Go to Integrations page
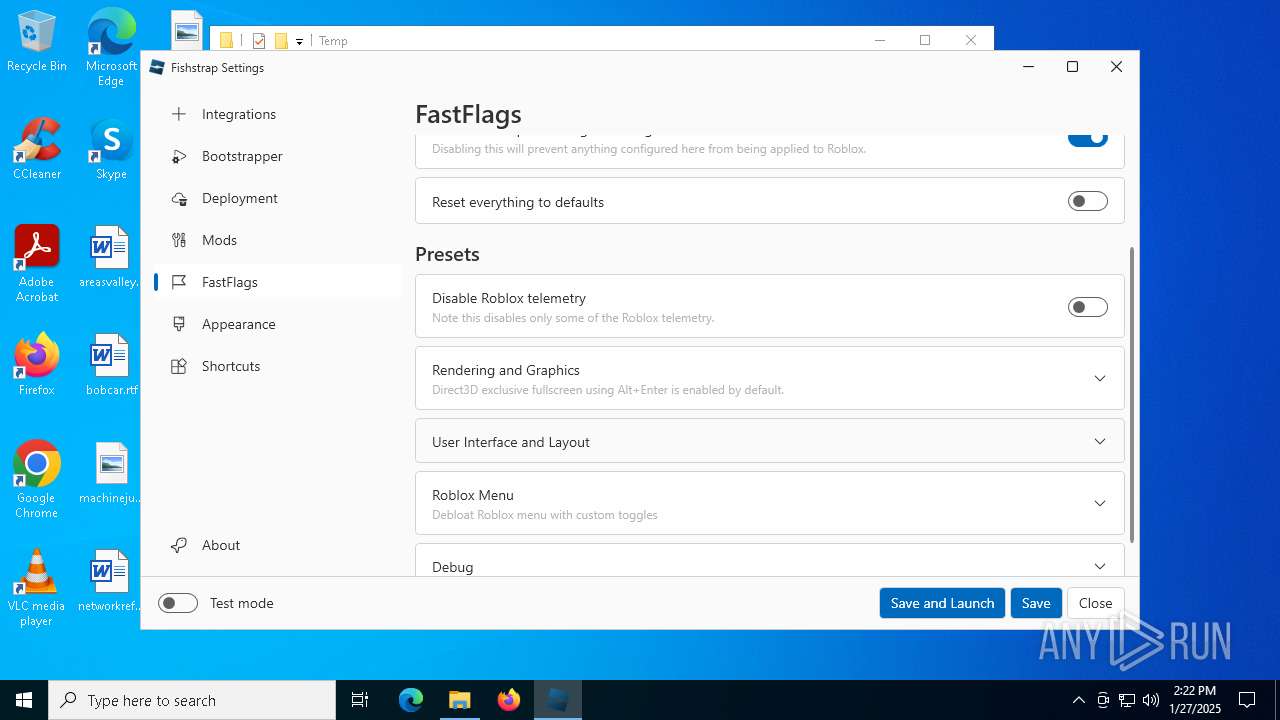The height and width of the screenshot is (720, 1280). (277, 114)
